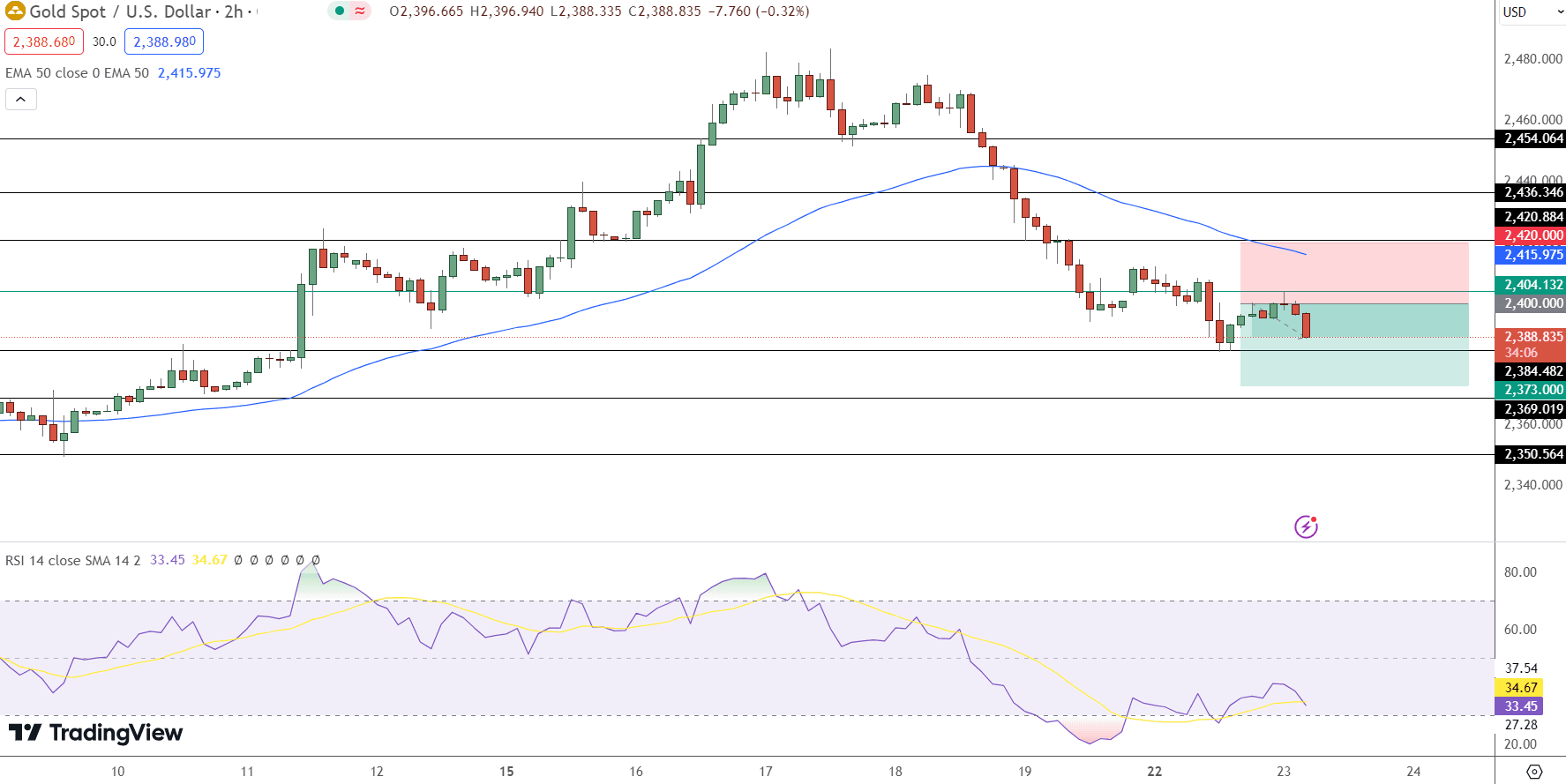Click the 2,340.000 price axis label

point(1532,485)
